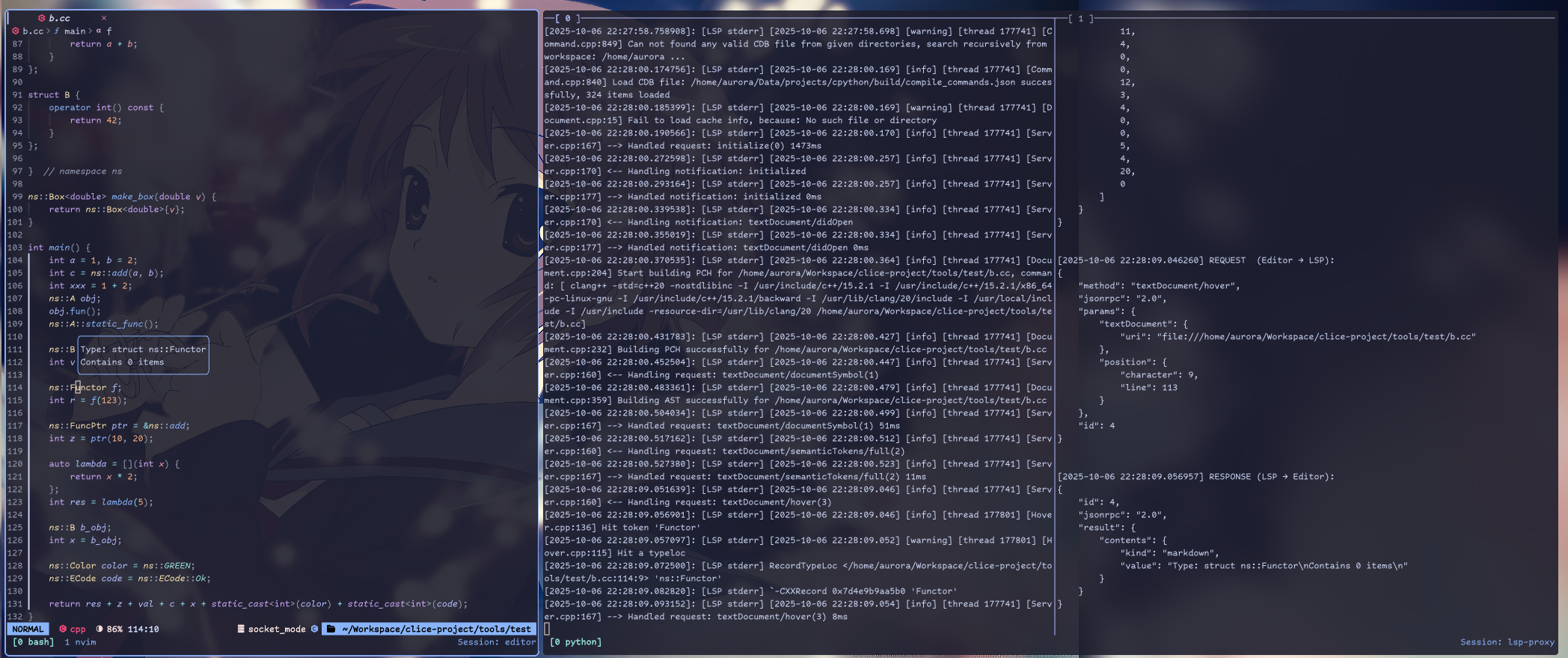Click the Session: lsp-proxy label
Image resolution: width=1568 pixels, height=658 pixels.
click(1507, 642)
